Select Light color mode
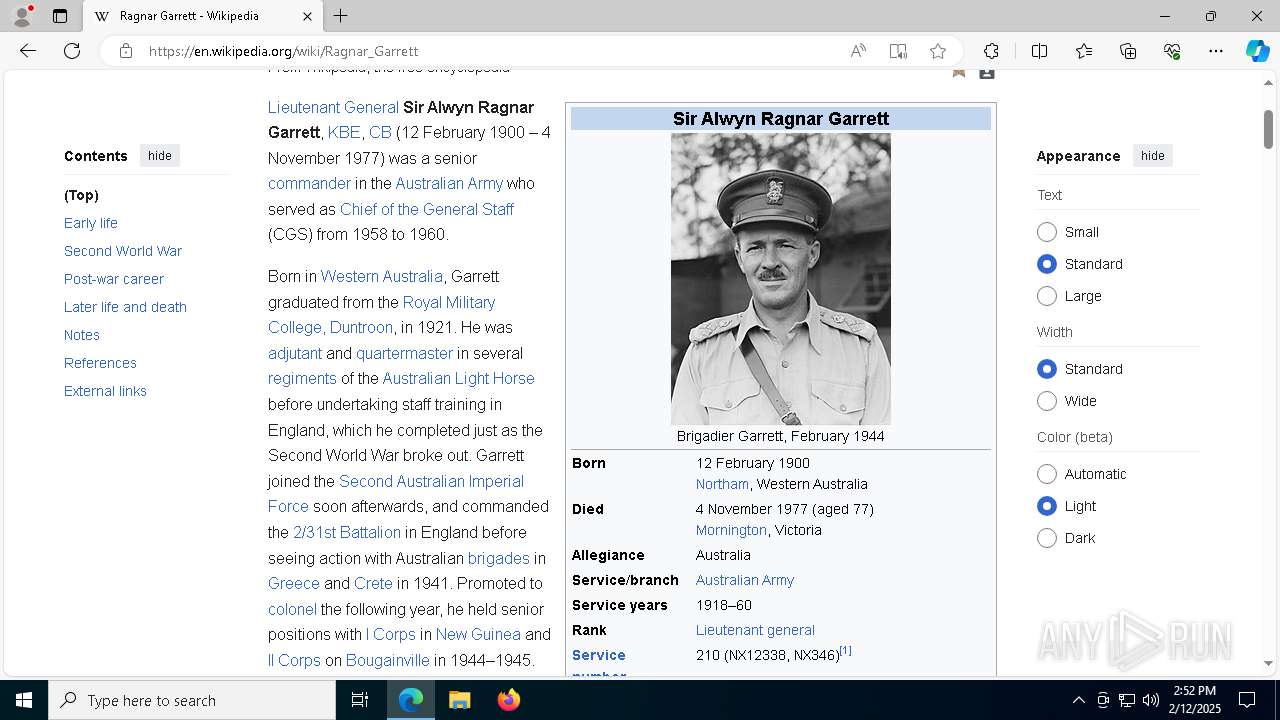Image resolution: width=1280 pixels, height=720 pixels. 1047,506
